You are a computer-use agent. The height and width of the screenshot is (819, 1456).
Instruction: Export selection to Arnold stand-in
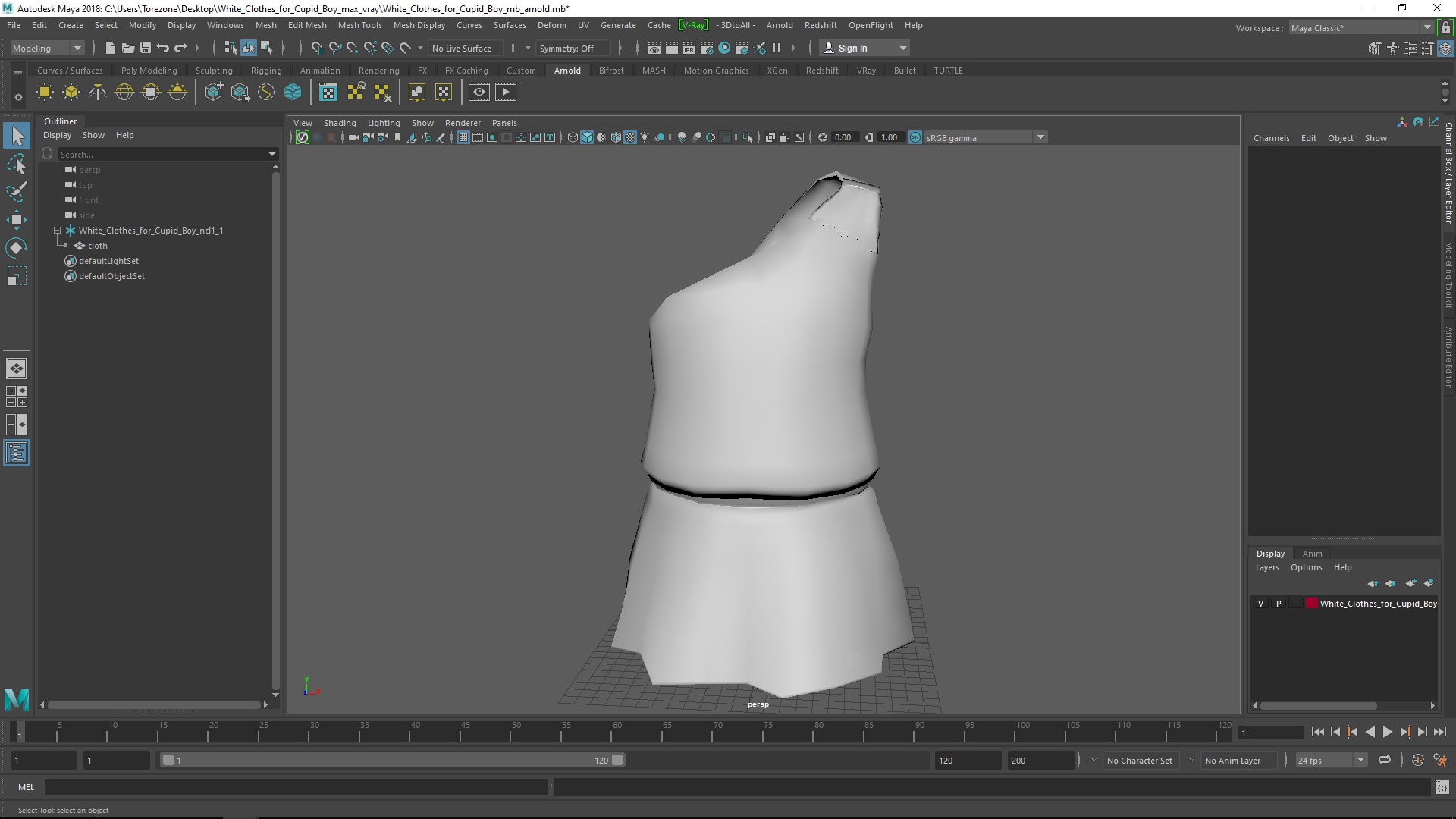(240, 93)
